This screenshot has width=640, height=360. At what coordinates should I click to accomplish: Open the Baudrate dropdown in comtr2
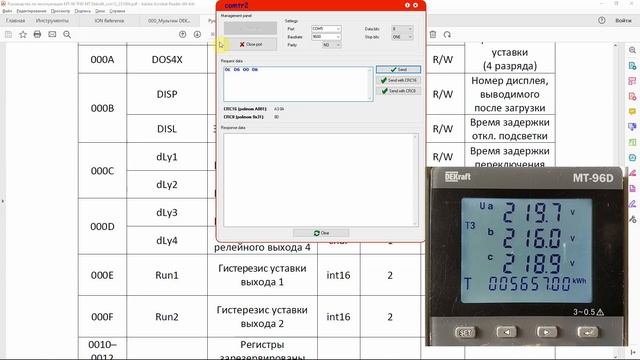coord(326,37)
